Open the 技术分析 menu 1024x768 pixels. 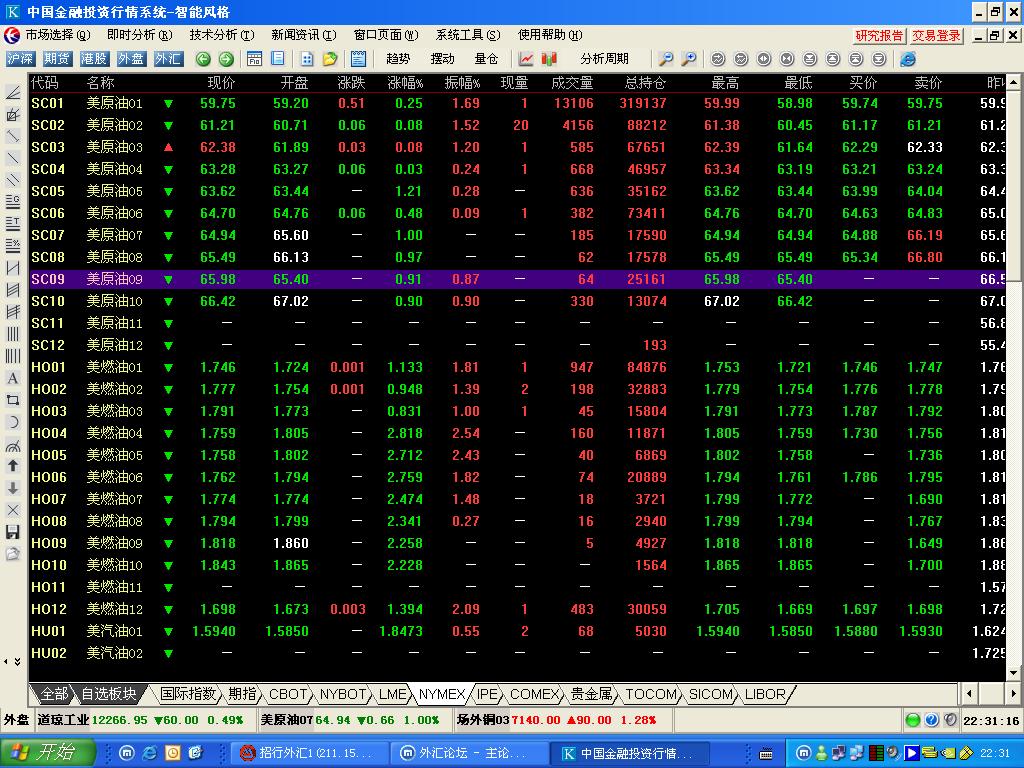(222, 35)
